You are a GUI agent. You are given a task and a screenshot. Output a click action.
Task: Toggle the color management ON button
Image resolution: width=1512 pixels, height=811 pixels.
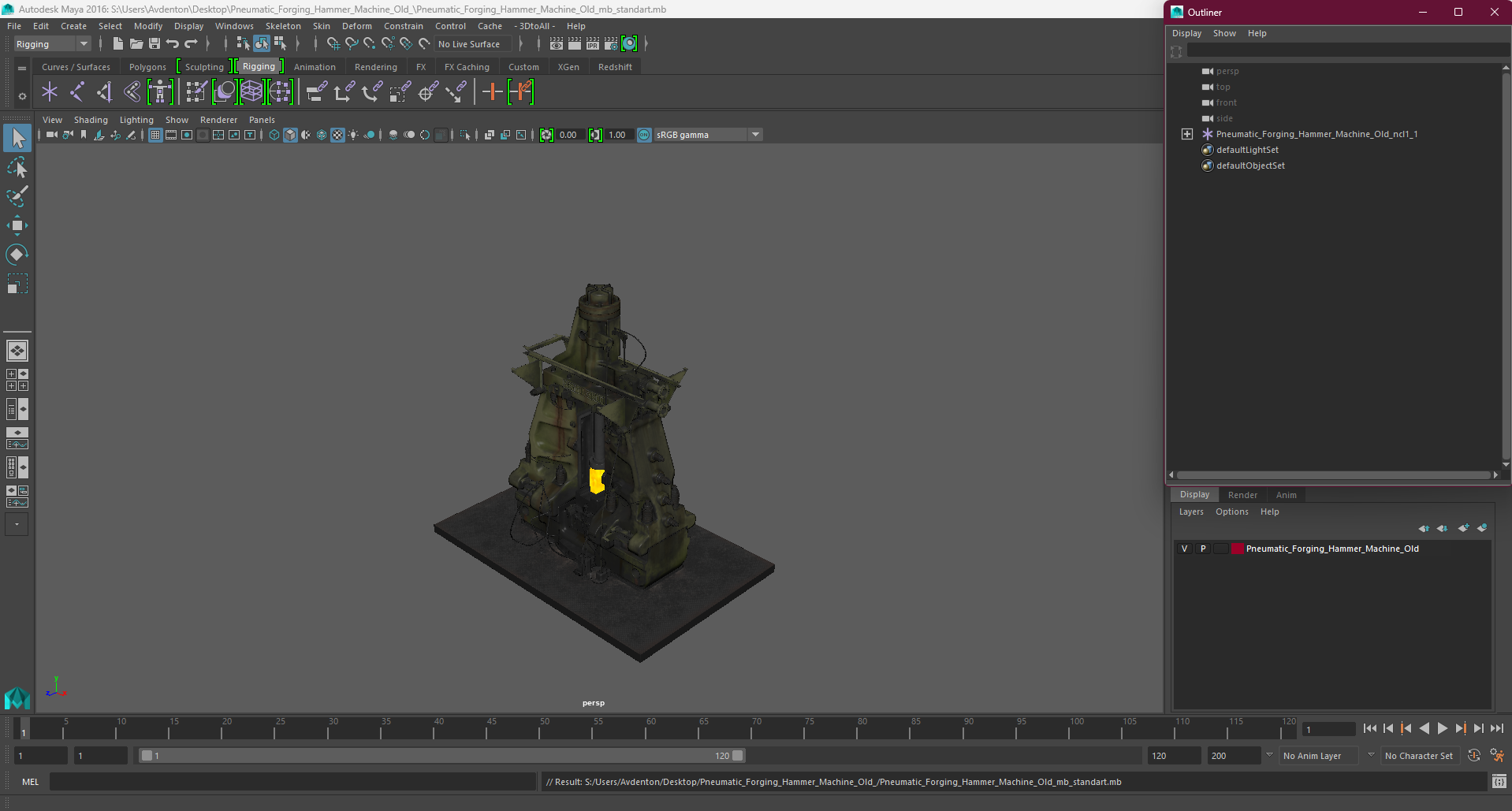click(x=644, y=135)
